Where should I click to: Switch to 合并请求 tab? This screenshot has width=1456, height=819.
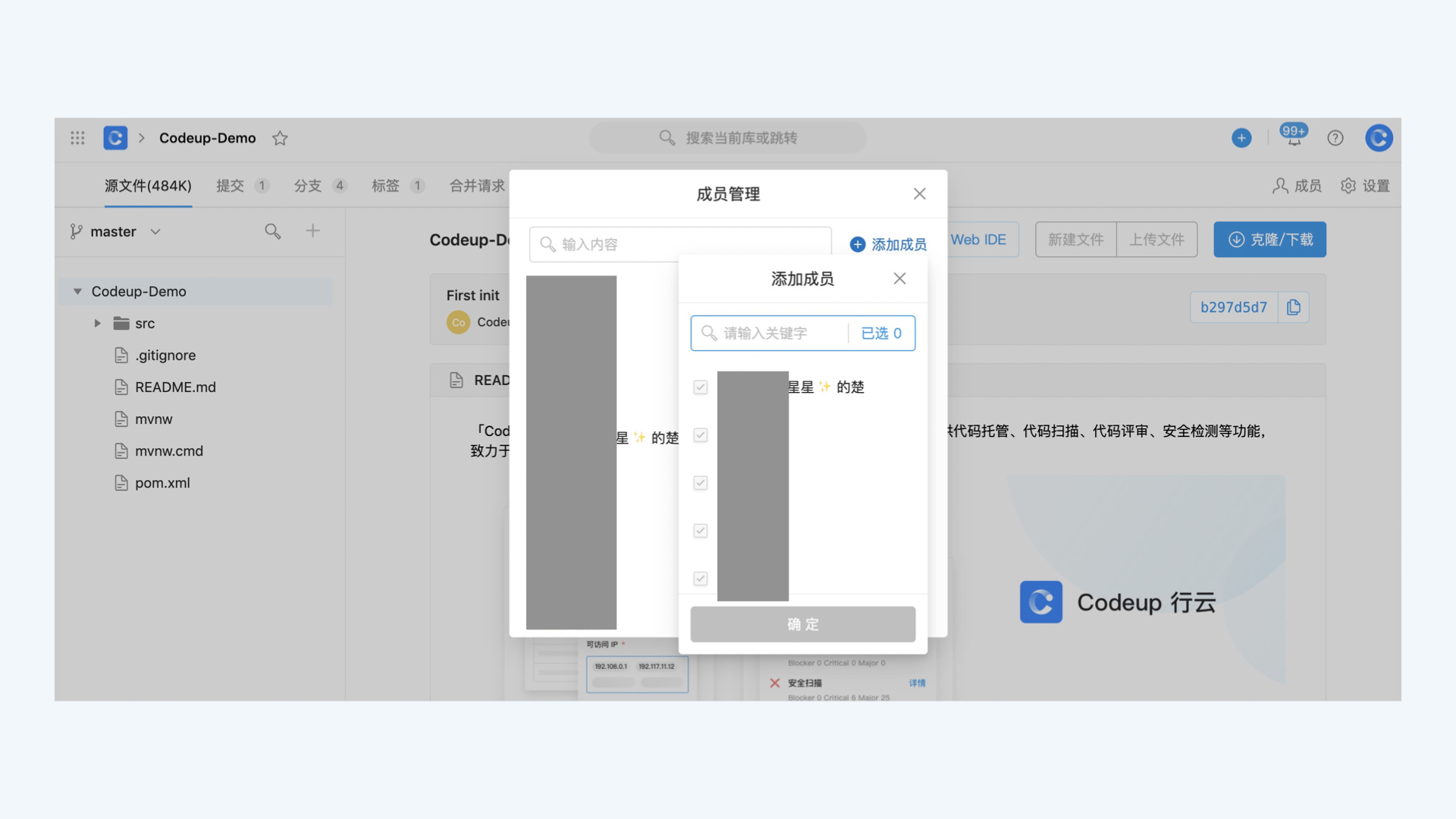pos(477,186)
